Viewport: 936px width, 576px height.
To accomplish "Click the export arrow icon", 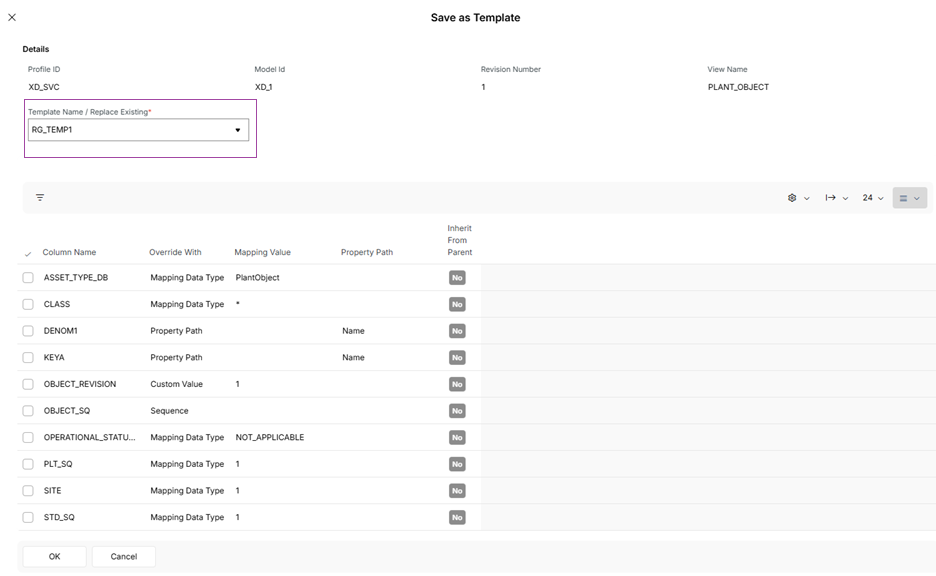I will (836, 198).
